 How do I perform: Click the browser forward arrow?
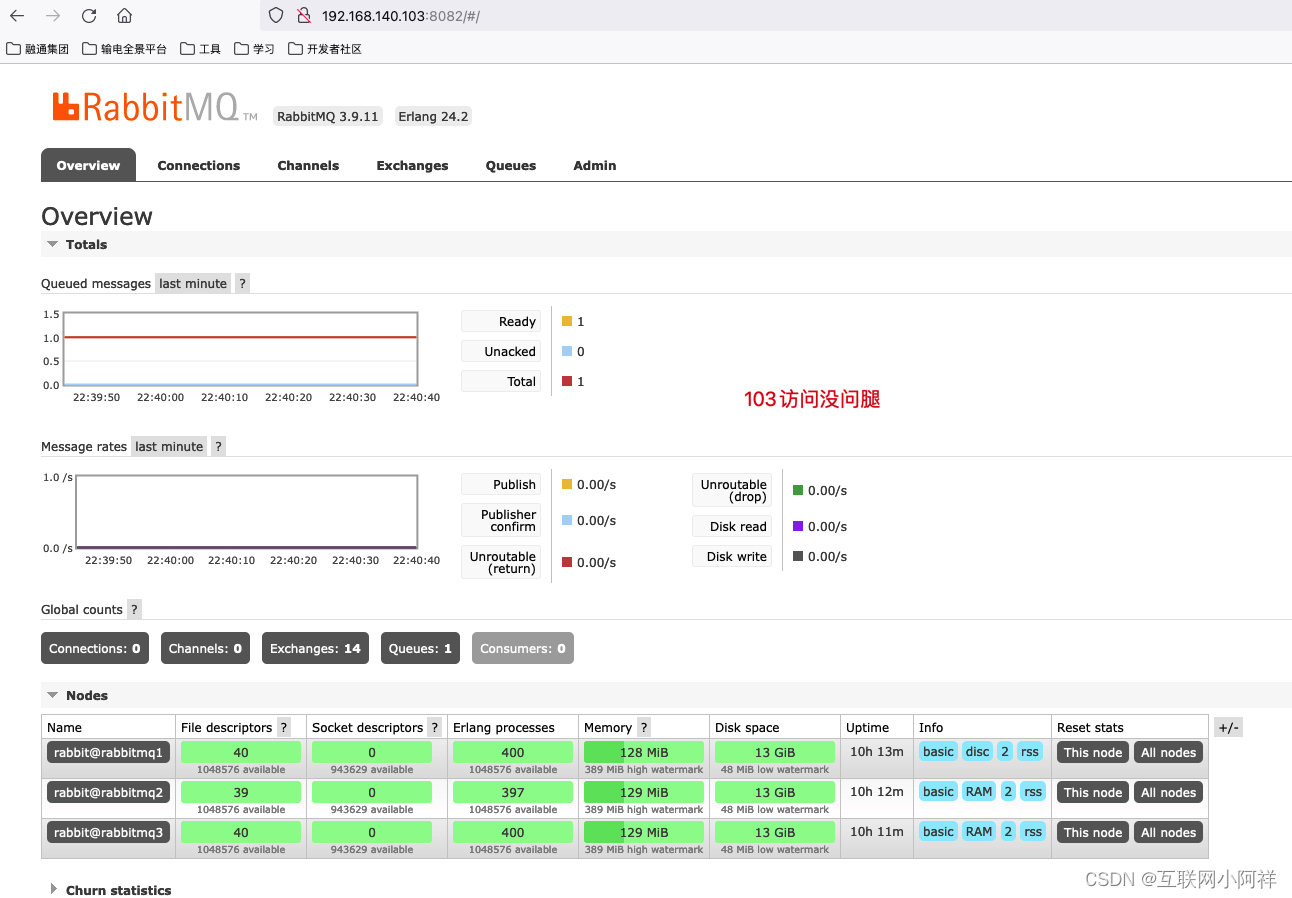pos(53,16)
